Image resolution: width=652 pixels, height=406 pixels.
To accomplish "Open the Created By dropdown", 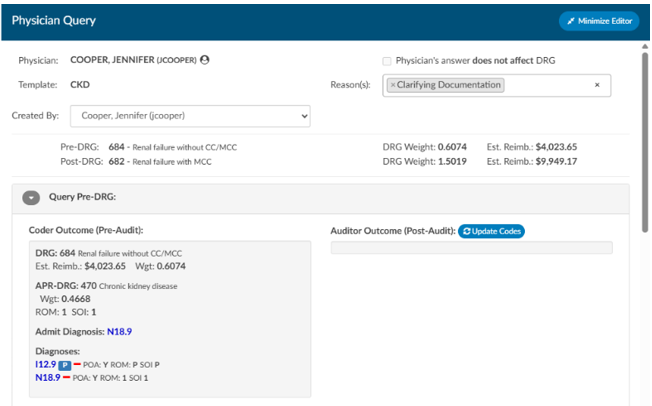I will 190,116.
